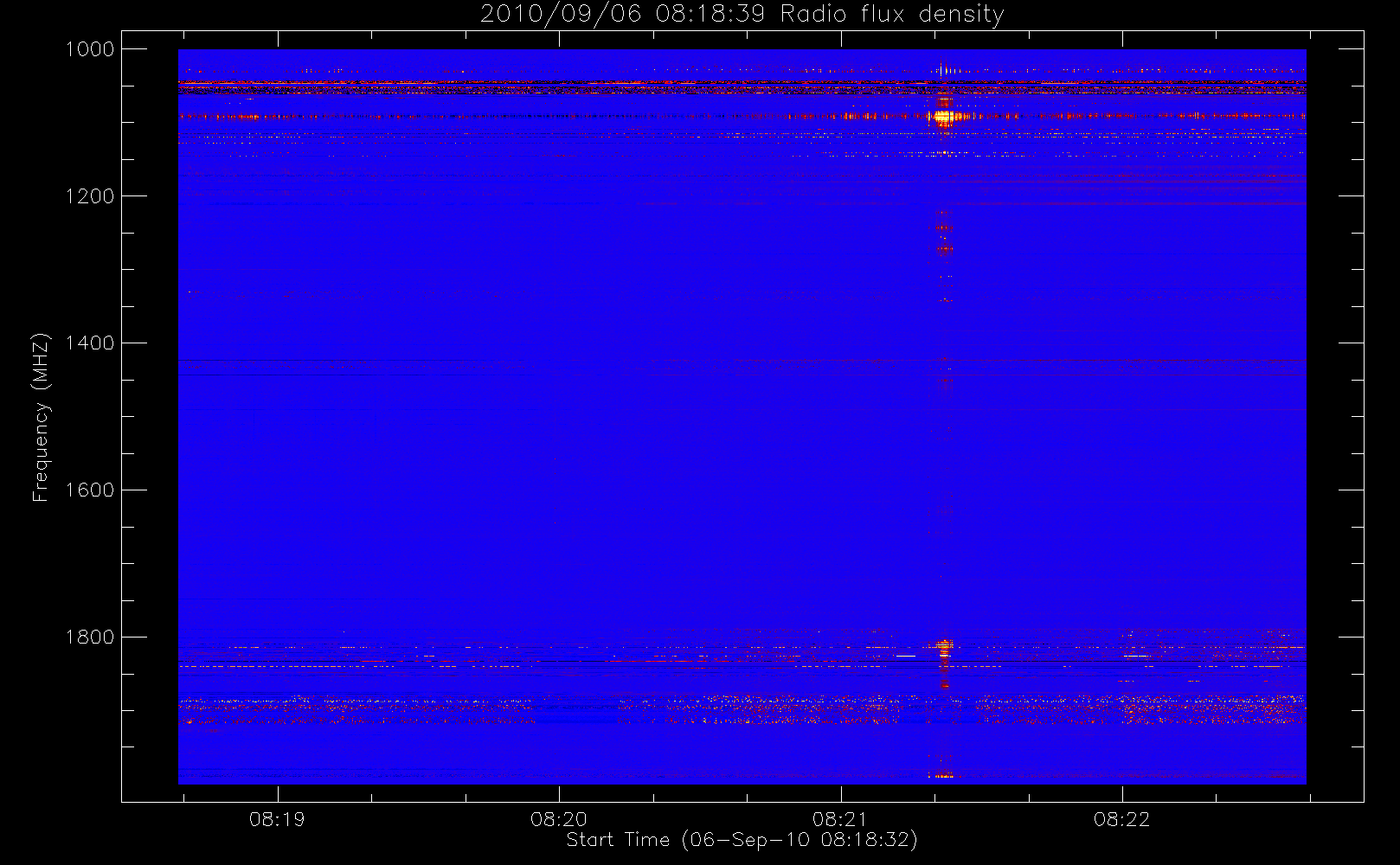Image resolution: width=1400 pixels, height=865 pixels.
Task: Click the 1000 frequency tick label
Action: (x=91, y=49)
